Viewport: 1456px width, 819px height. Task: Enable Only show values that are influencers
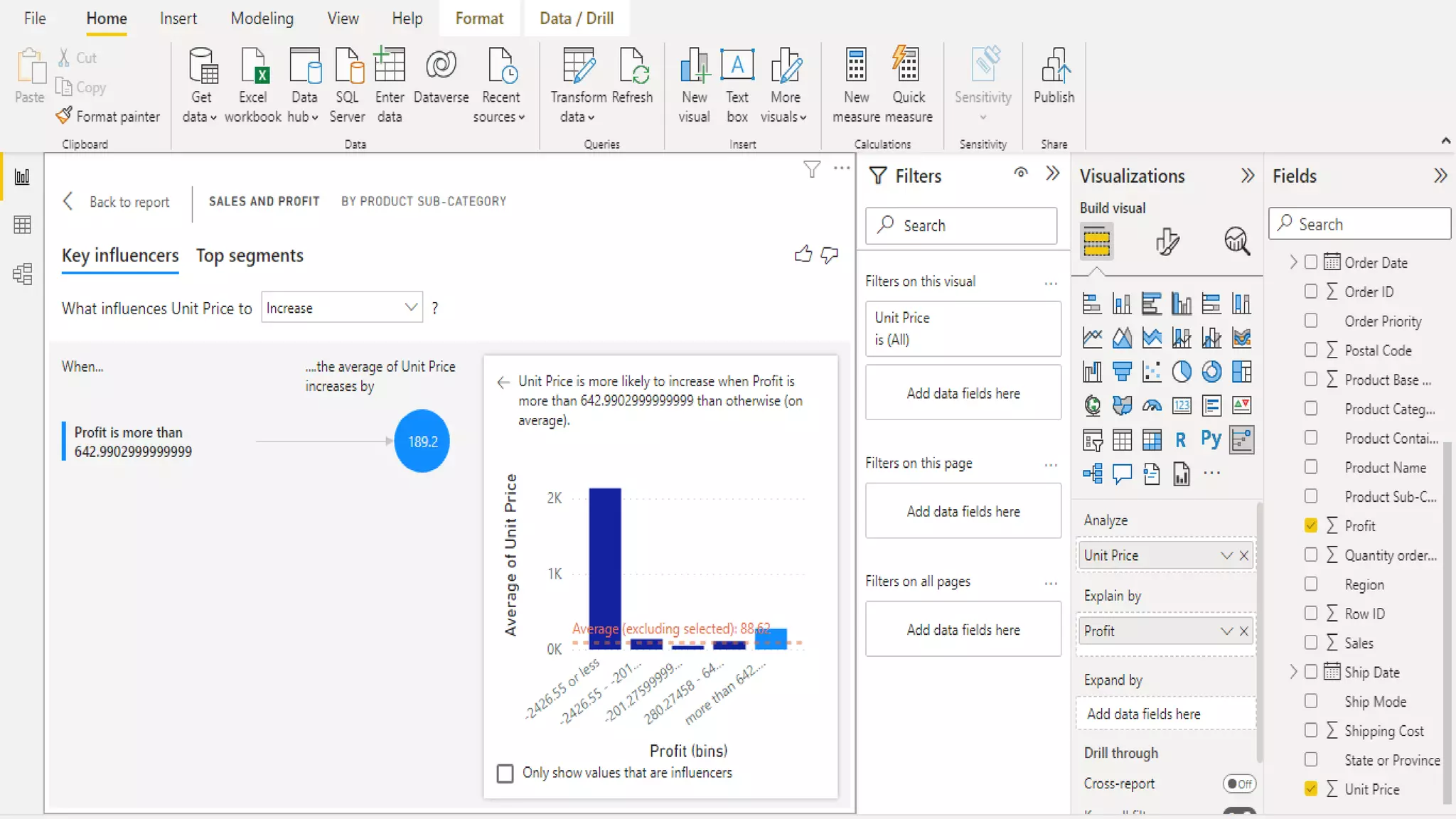click(x=505, y=773)
